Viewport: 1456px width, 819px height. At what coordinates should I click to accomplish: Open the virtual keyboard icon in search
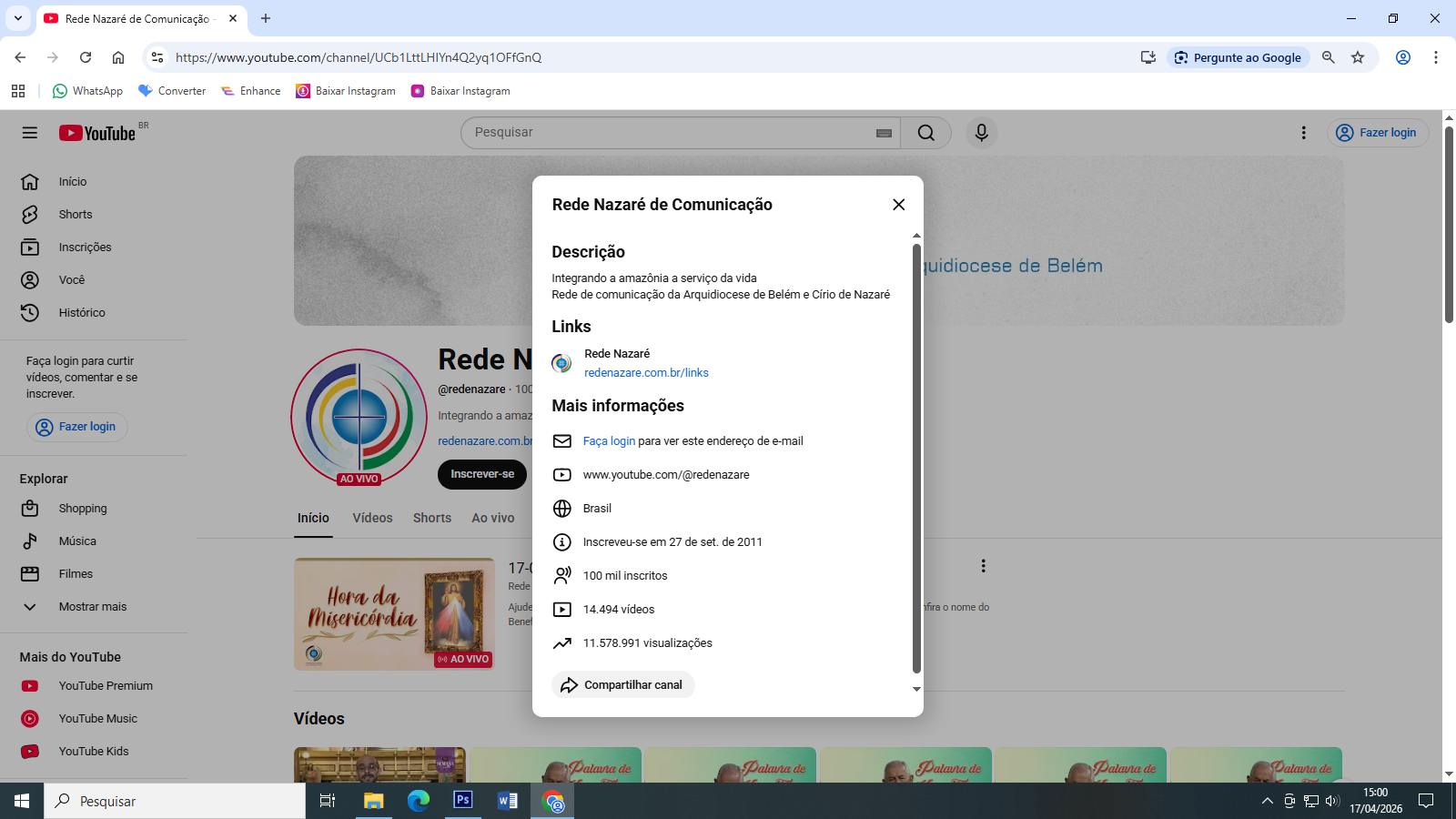click(883, 133)
